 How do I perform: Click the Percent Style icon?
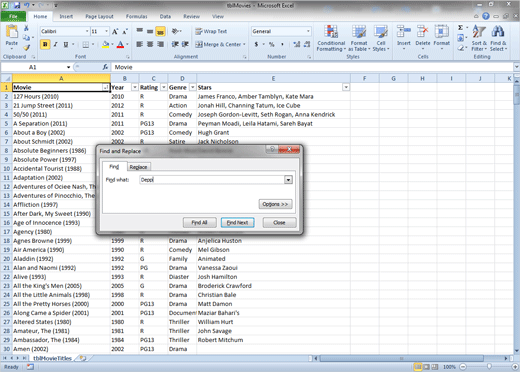click(272, 44)
